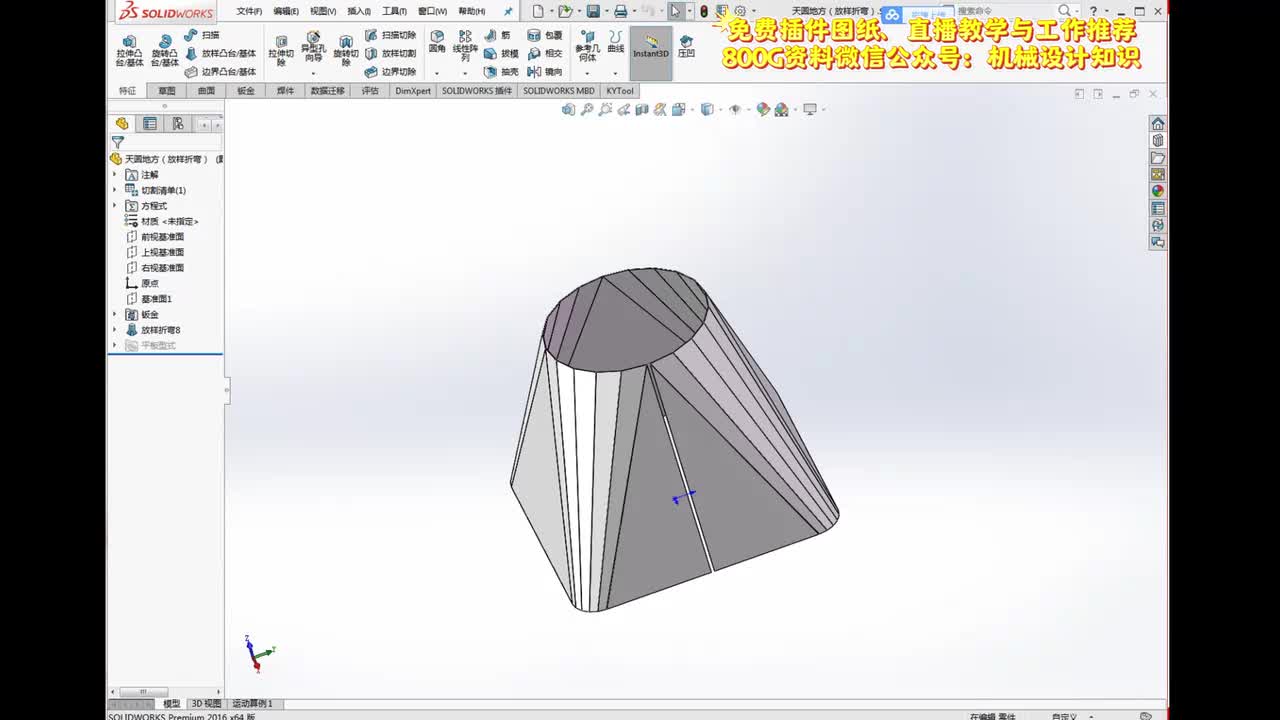The image size is (1280, 720).
Task: Switch to the 草图 sketch tab
Action: [x=166, y=91]
